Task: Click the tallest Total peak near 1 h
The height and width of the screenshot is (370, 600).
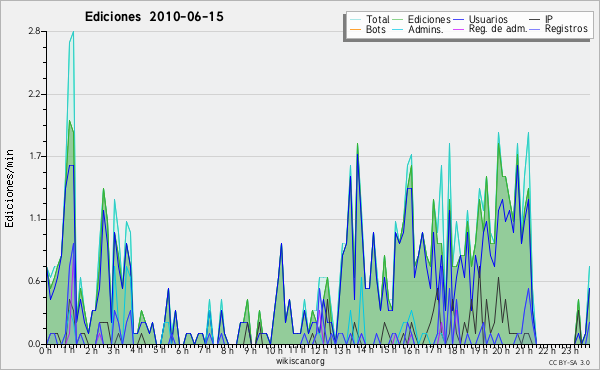Action: coord(73,32)
